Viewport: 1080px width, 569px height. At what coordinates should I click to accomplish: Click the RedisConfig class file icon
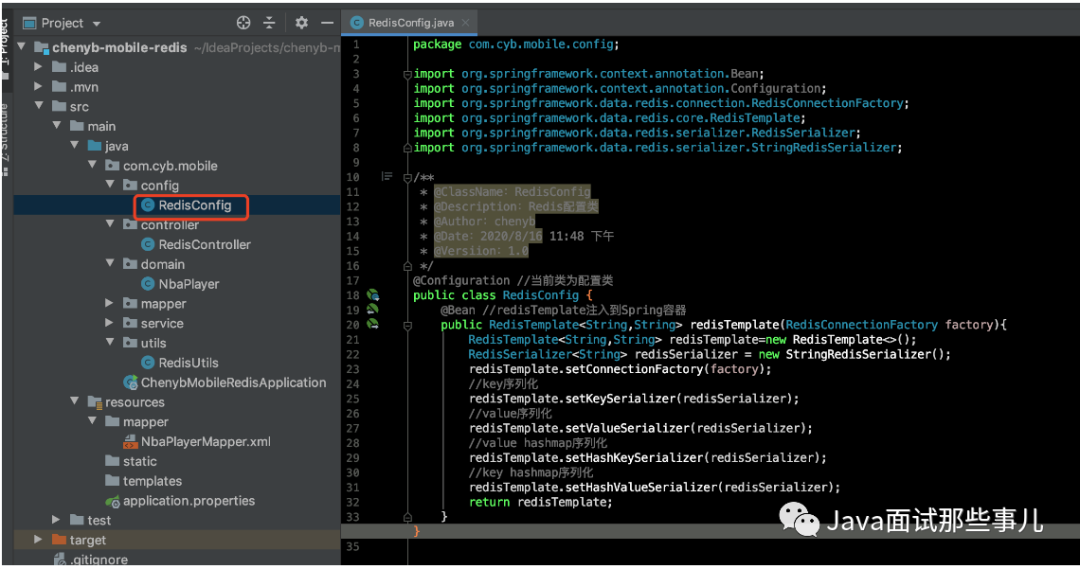point(147,205)
